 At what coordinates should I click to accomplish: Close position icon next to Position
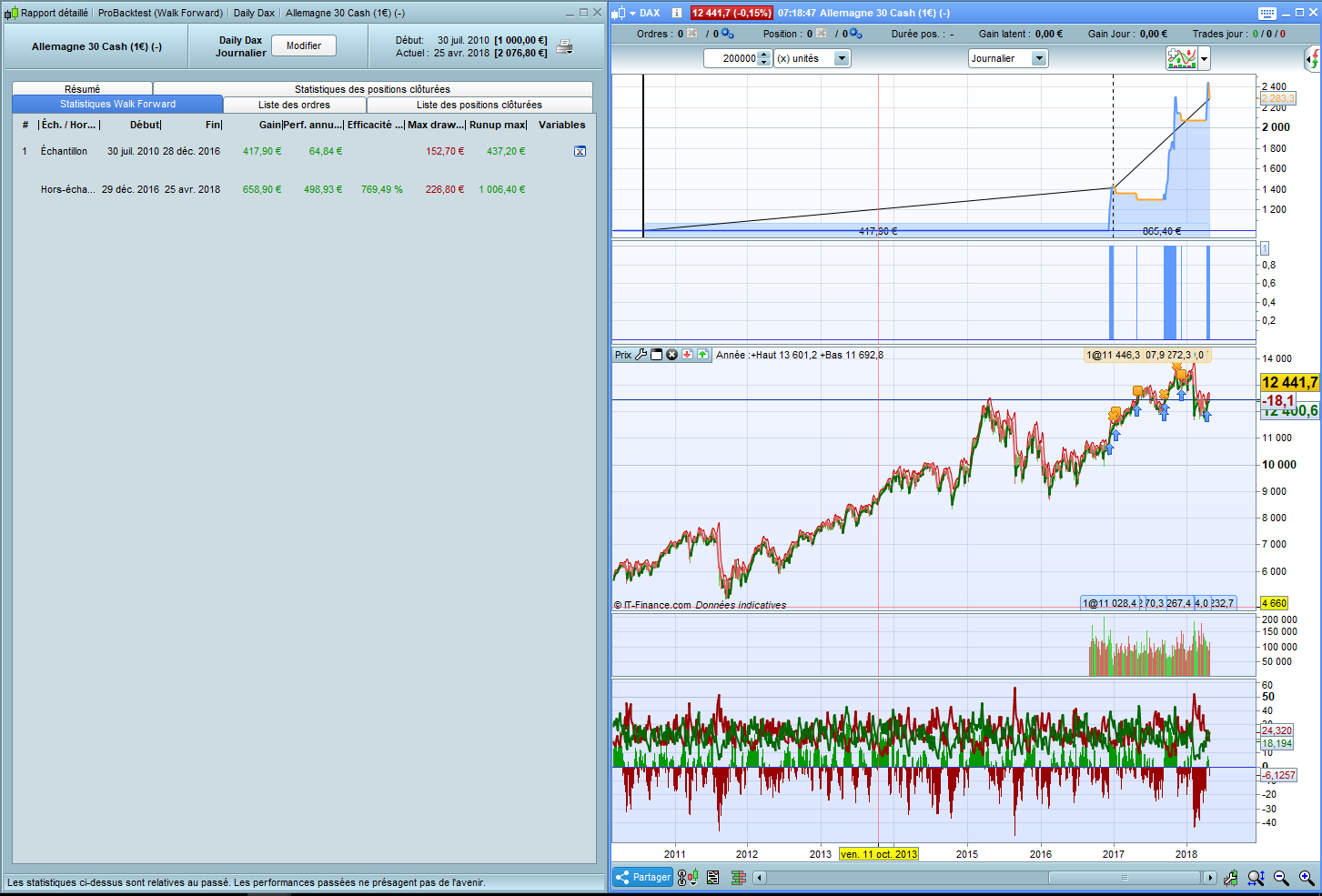[x=822, y=34]
